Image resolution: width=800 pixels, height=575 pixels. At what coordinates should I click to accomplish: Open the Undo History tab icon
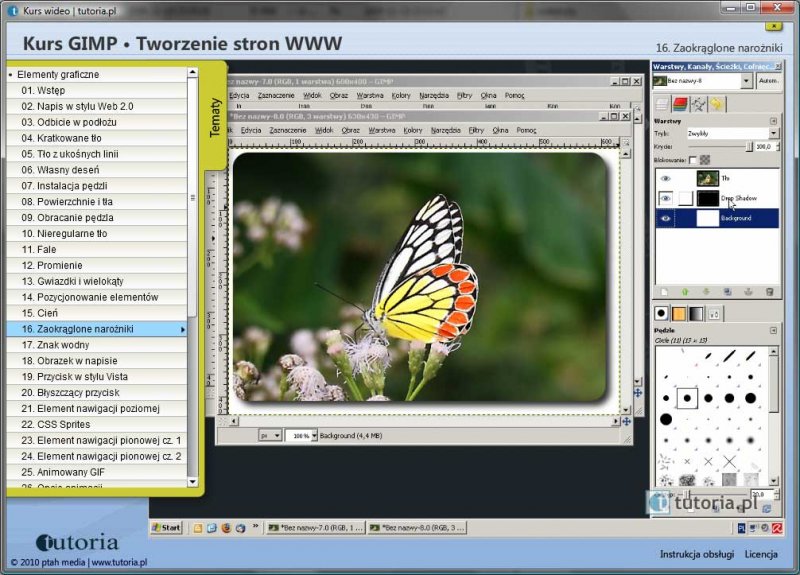(716, 103)
